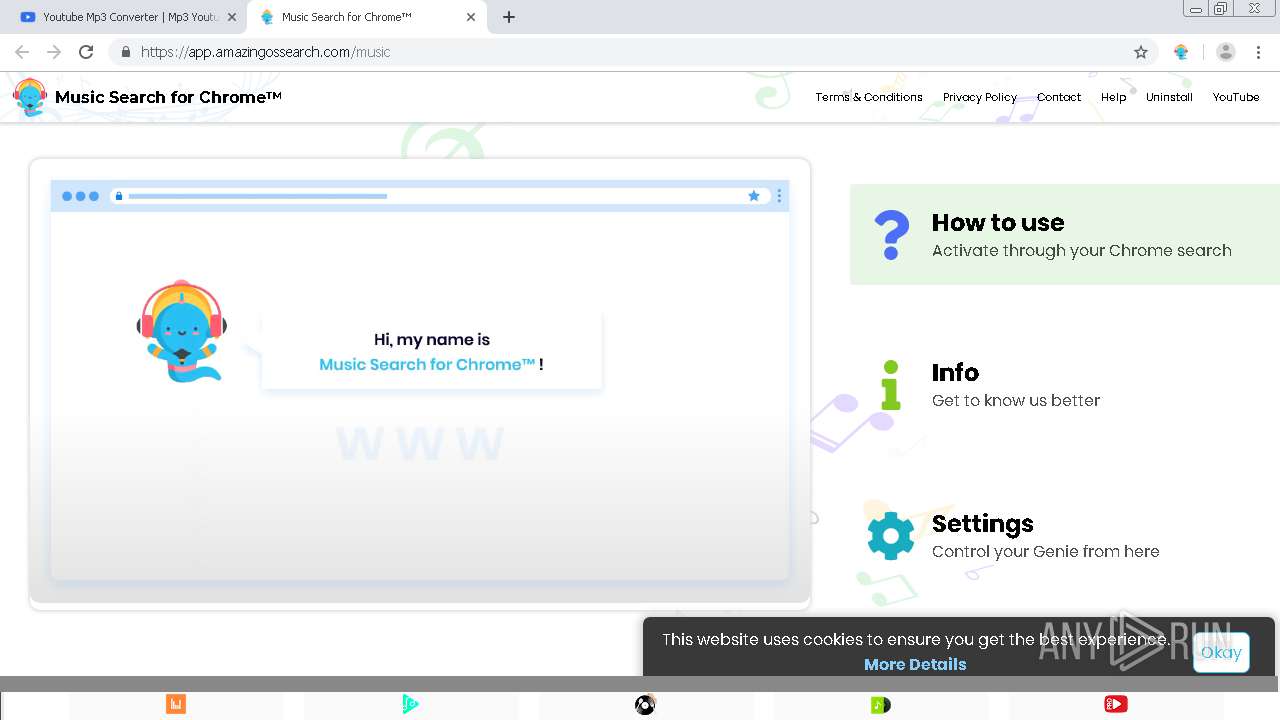Click the demo browser address bar
Viewport: 1280px width, 720px height.
440,196
